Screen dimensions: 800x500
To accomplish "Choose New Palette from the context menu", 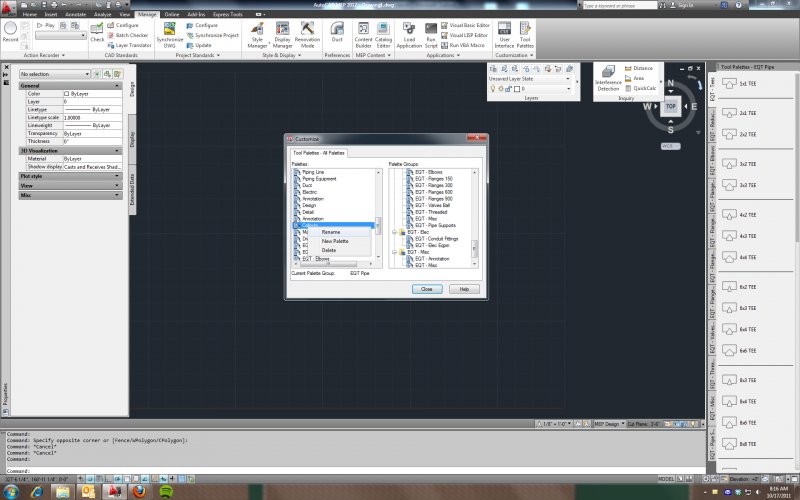I will [x=335, y=241].
